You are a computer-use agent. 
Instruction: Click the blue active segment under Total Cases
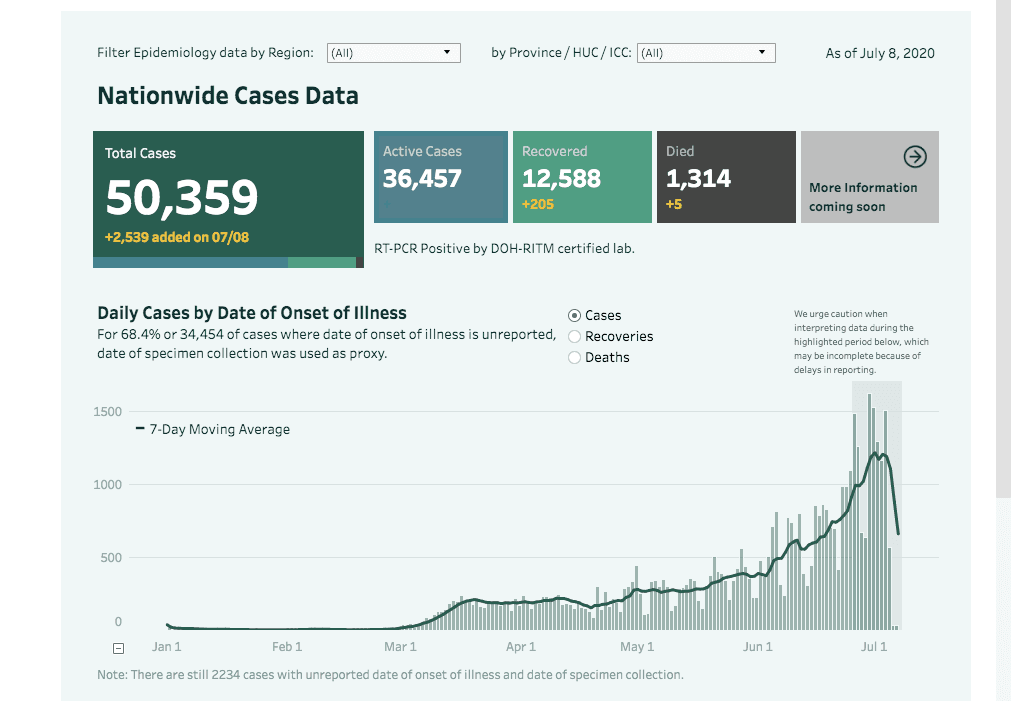point(190,262)
